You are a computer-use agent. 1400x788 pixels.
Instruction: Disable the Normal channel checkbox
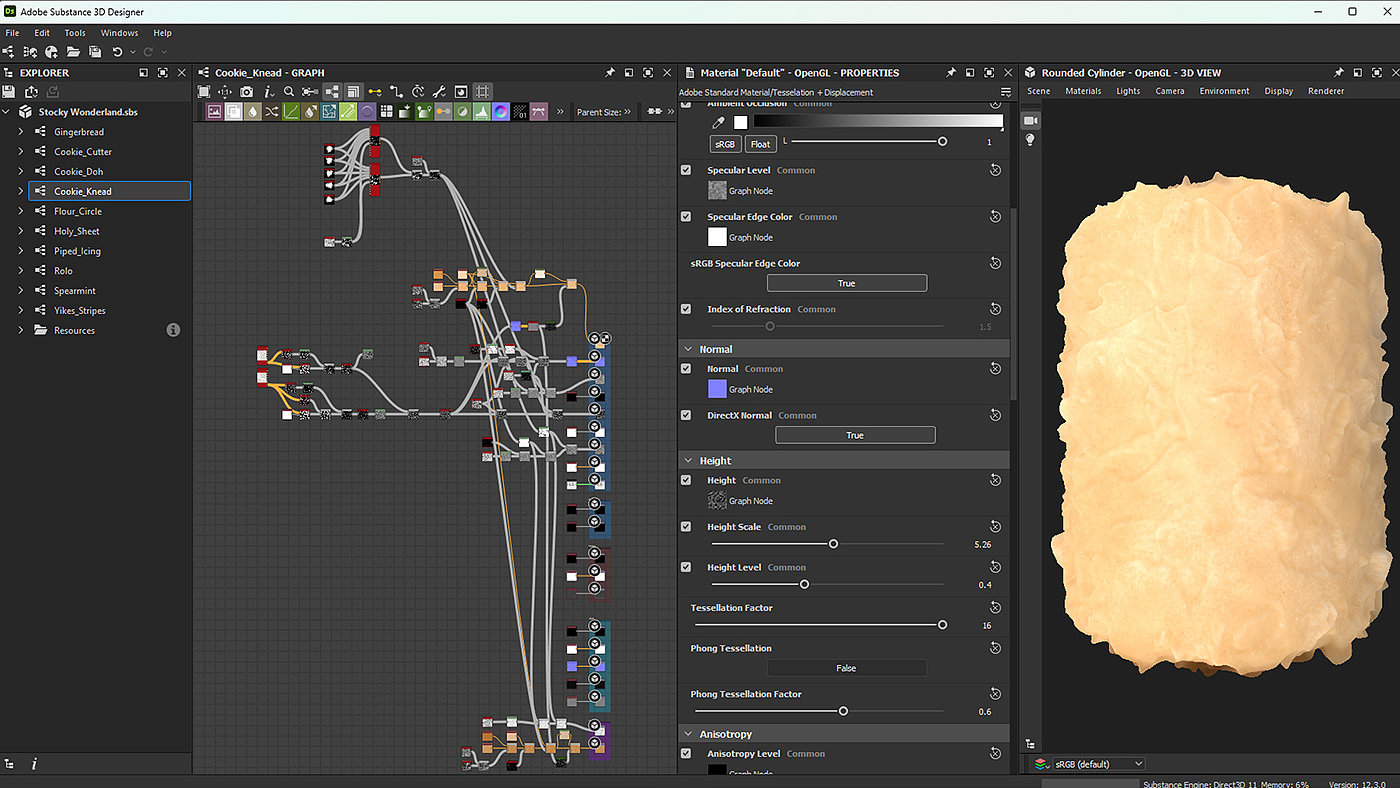[686, 369]
